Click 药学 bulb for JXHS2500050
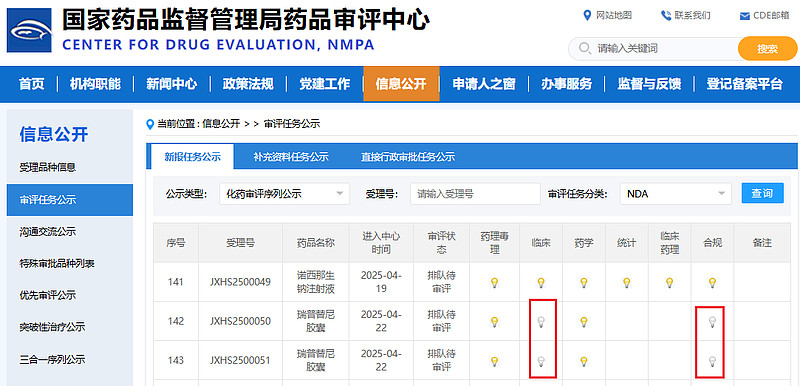800x386 pixels. tap(584, 322)
